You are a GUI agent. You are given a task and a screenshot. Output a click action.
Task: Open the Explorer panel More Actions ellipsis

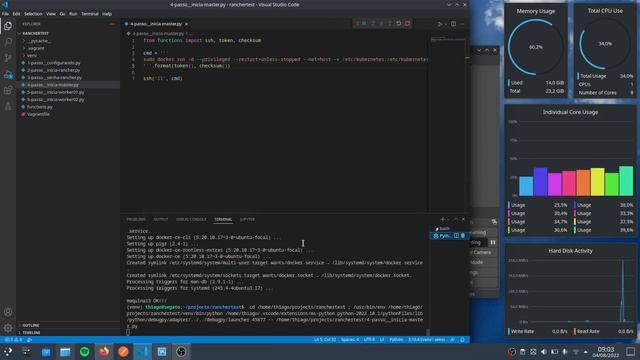tap(113, 24)
